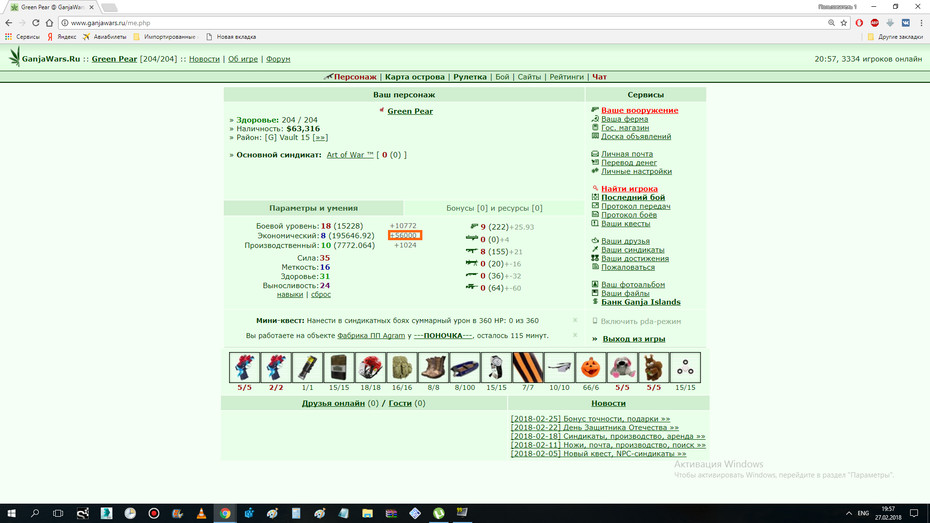Select the 15/15 wristwatch item

point(496,367)
